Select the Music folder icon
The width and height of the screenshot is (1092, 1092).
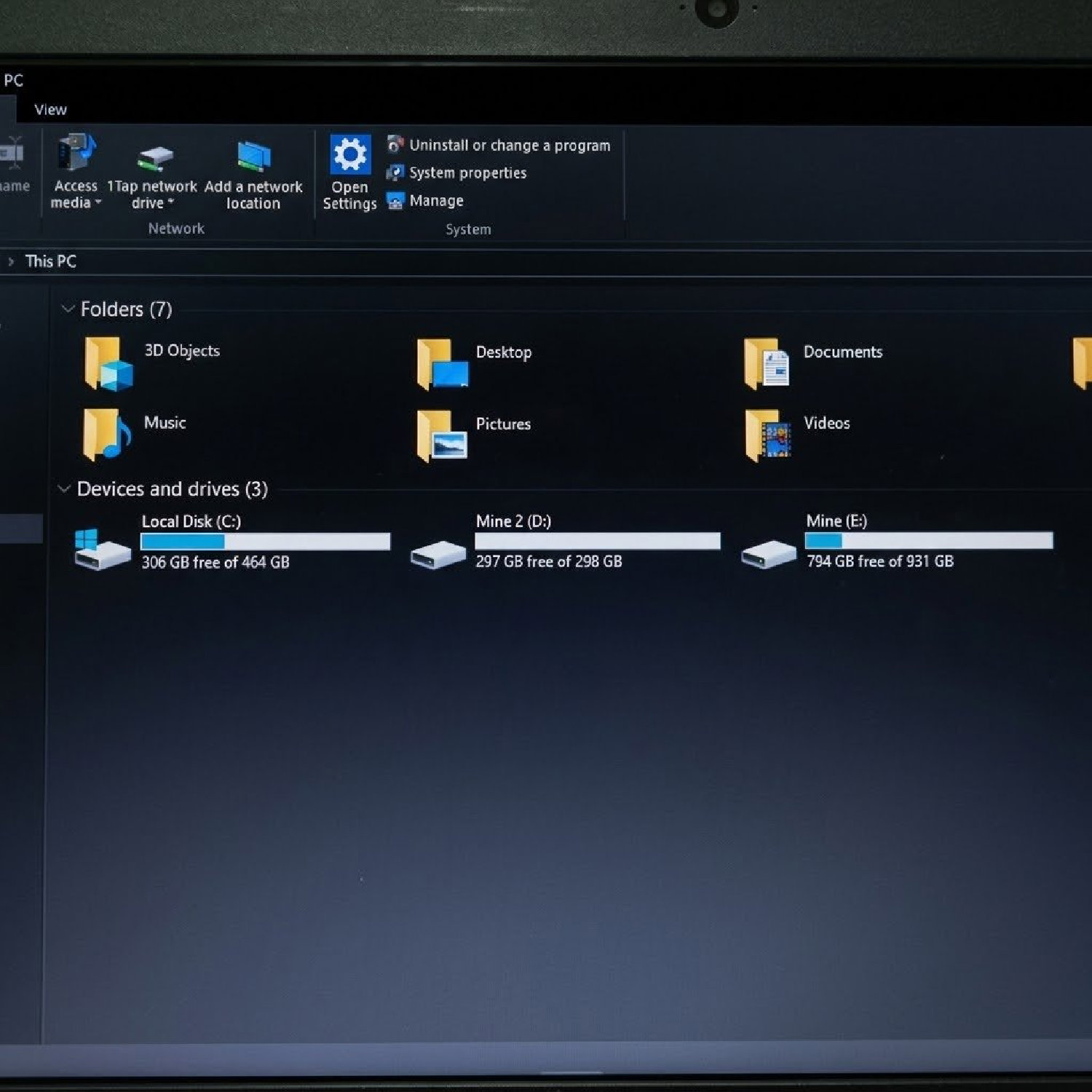point(107,435)
